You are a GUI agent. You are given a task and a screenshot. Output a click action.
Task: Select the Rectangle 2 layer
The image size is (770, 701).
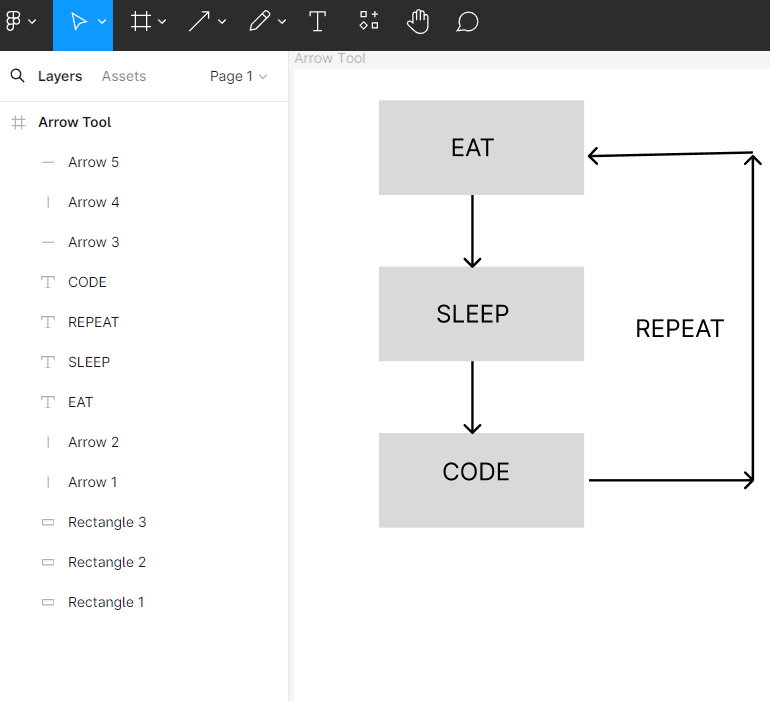point(144,562)
